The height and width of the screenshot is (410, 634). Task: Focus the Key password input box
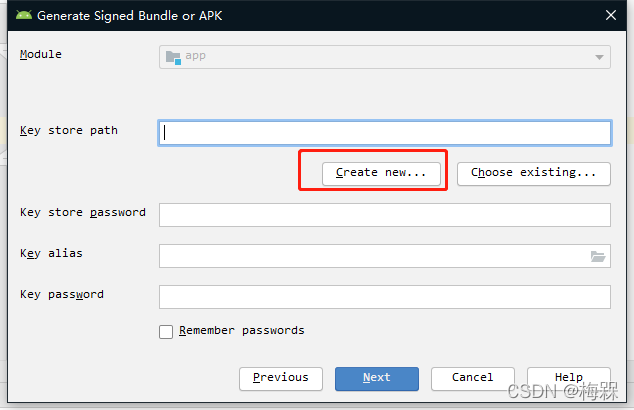[385, 297]
